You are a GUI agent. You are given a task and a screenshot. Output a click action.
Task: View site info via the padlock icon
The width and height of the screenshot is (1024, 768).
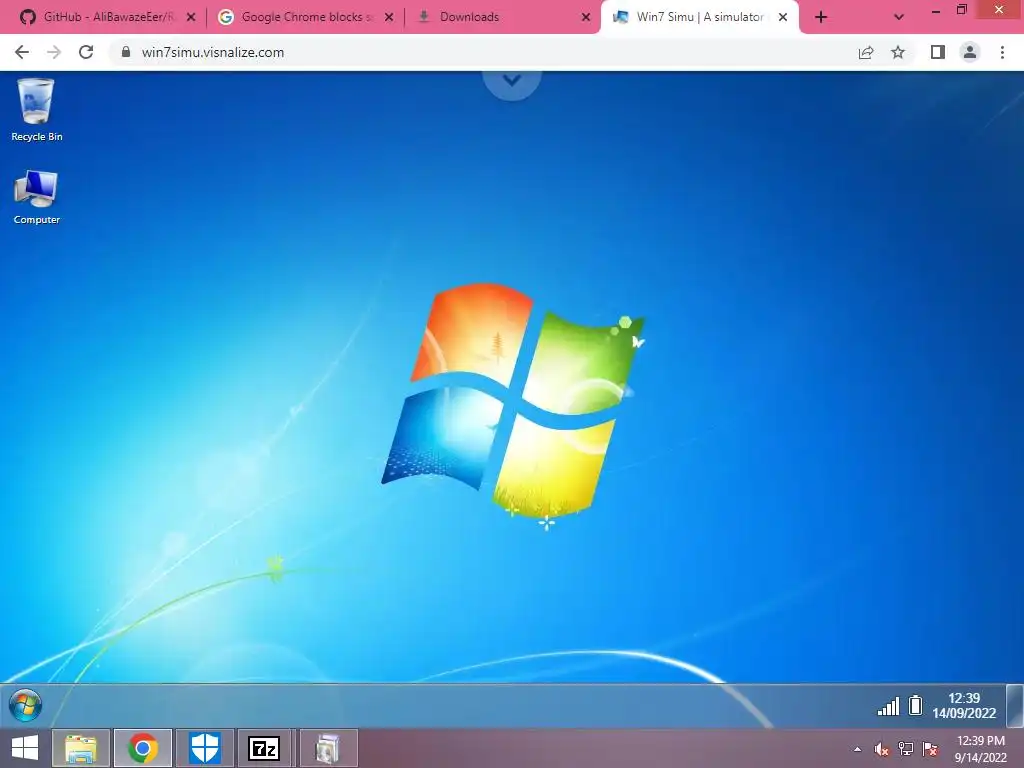pos(126,52)
